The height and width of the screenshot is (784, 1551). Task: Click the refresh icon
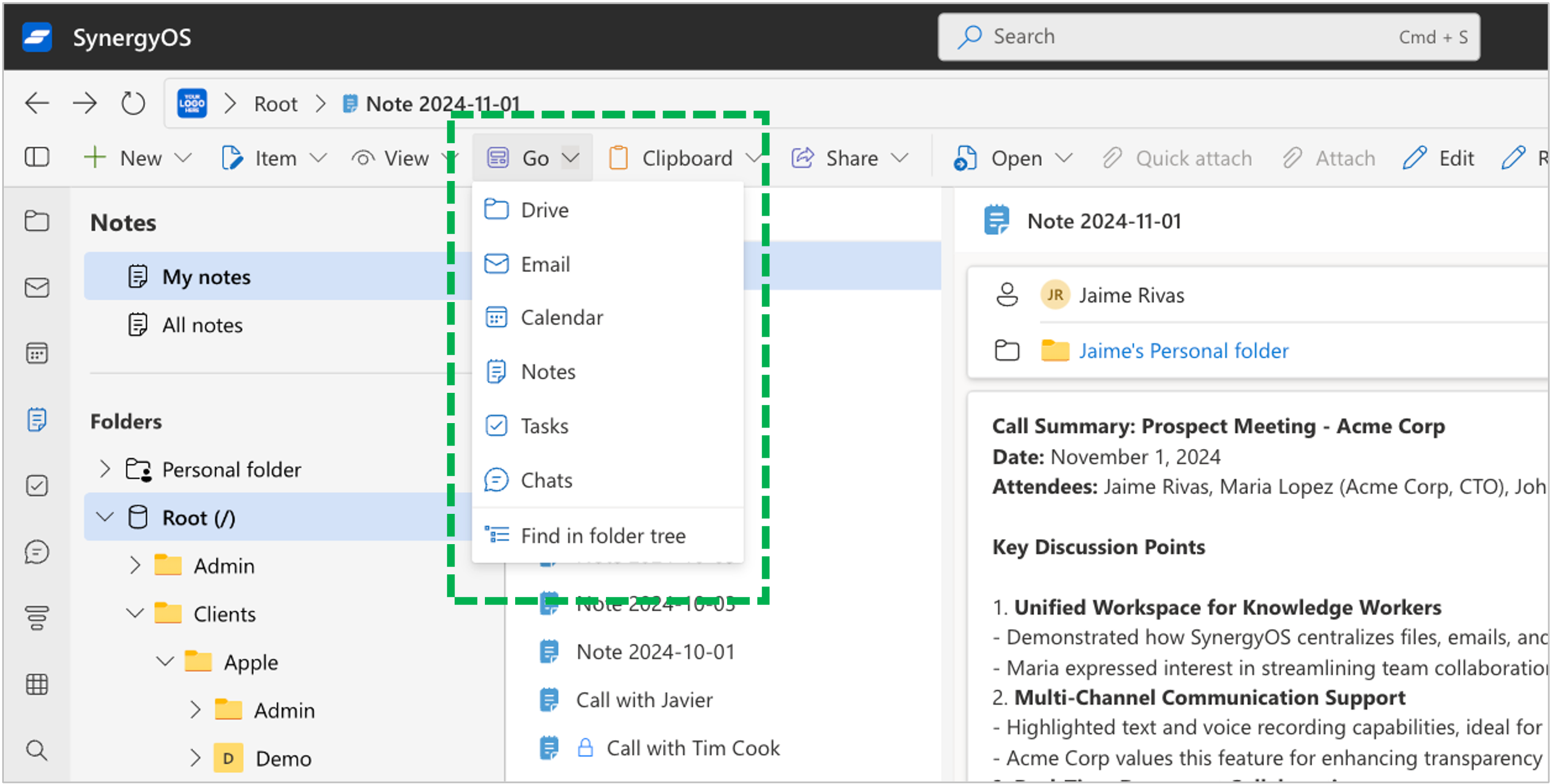(x=133, y=103)
